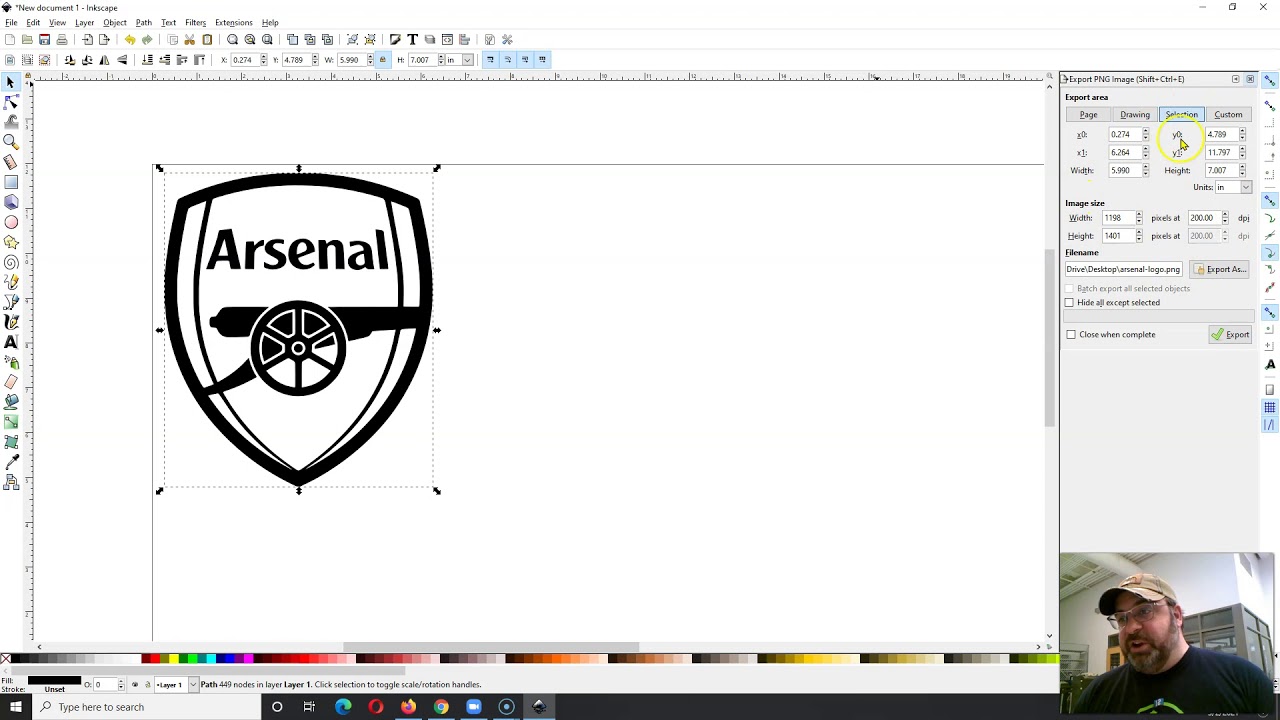Screen dimensions: 1280x720
Task: Click the Cut scissors icon
Action: pyautogui.click(x=189, y=40)
